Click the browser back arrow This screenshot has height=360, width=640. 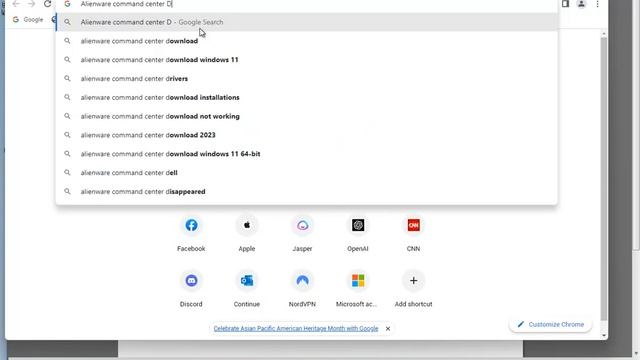(x=16, y=4)
